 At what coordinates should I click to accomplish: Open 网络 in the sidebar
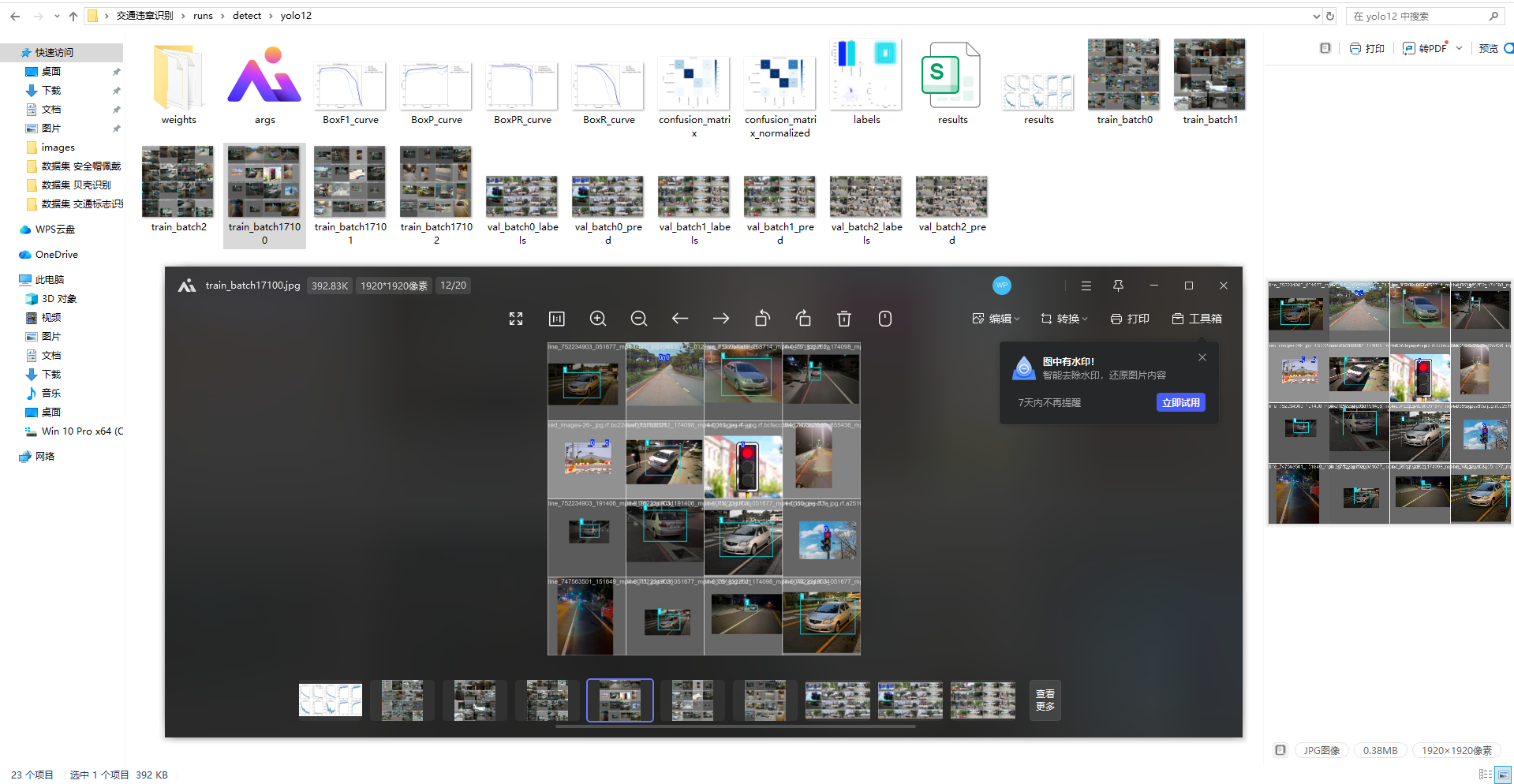click(x=44, y=456)
